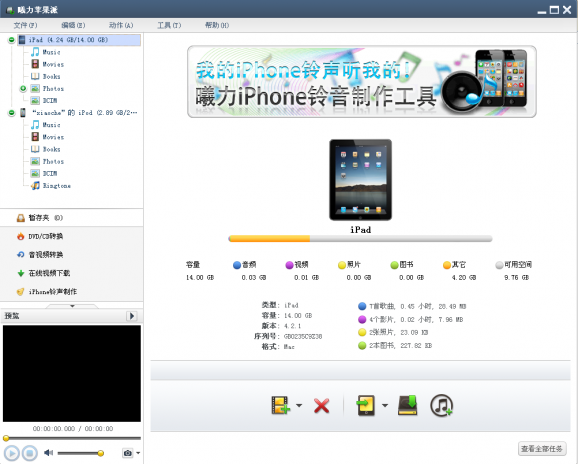This screenshot has height=464, width=578.
Task: Open the 编辑 menu
Action: 73,25
